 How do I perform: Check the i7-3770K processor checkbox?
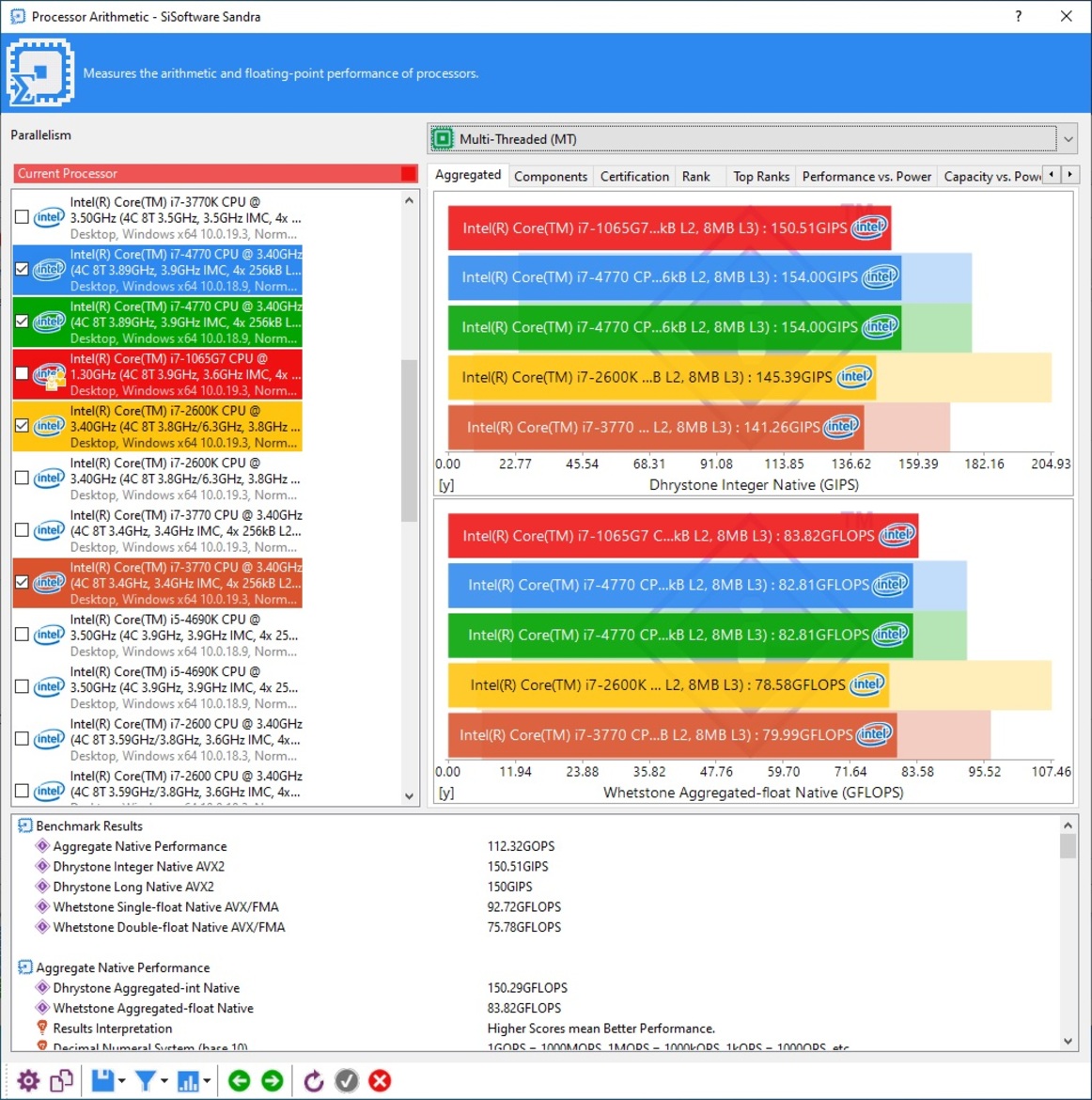(22, 217)
